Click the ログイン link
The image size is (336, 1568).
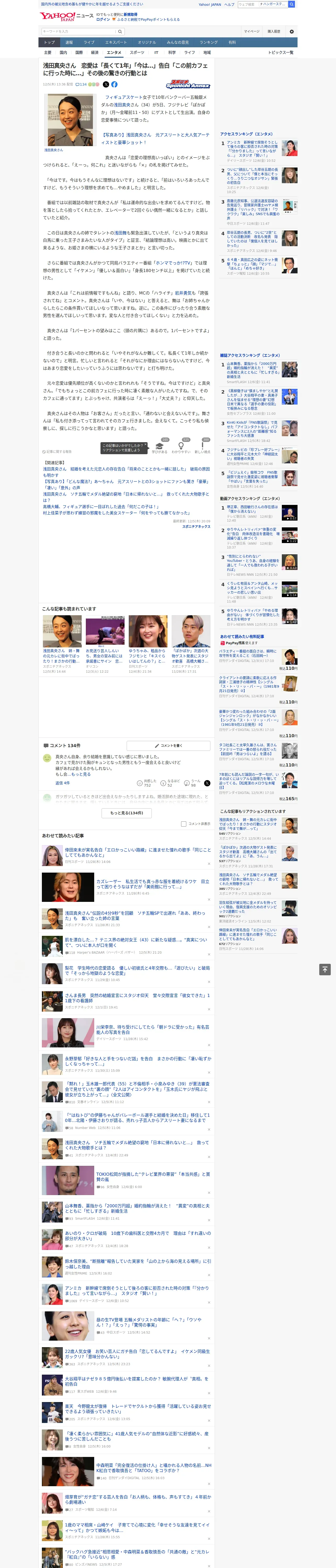(103, 20)
